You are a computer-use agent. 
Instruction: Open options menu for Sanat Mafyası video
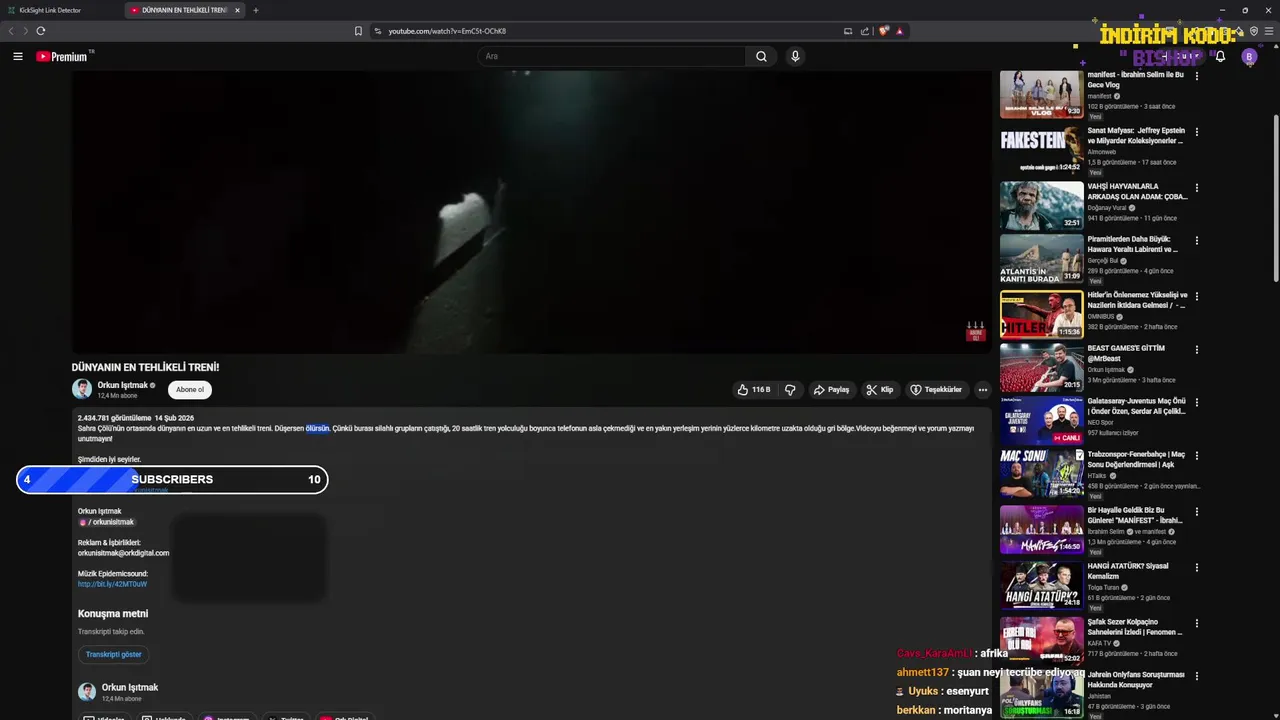pyautogui.click(x=1197, y=132)
